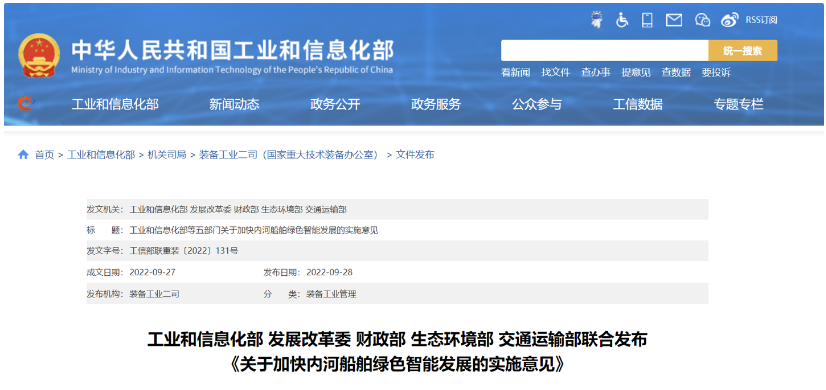Click the national emblem logo
The width and height of the screenshot is (826, 390).
pyautogui.click(x=40, y=55)
